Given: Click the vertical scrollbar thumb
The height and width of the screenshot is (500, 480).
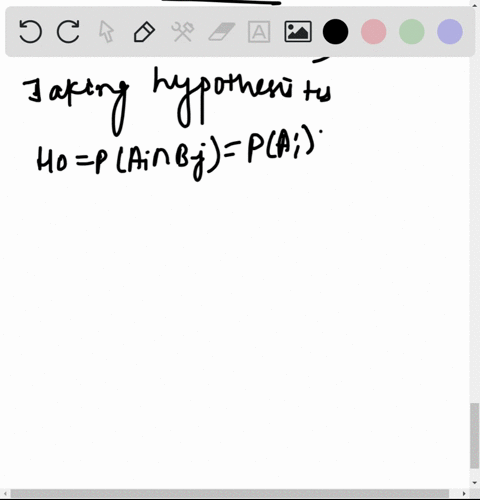Looking at the screenshot, I should pos(474,435).
